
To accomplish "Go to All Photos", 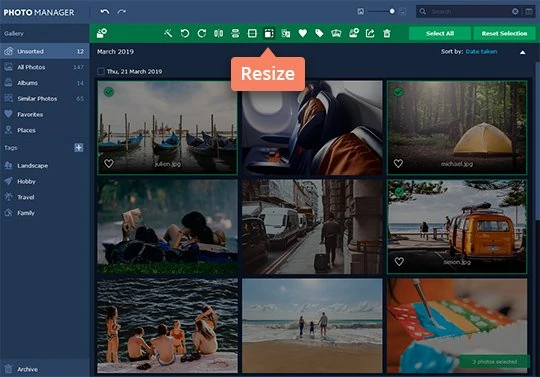I will (x=44, y=67).
